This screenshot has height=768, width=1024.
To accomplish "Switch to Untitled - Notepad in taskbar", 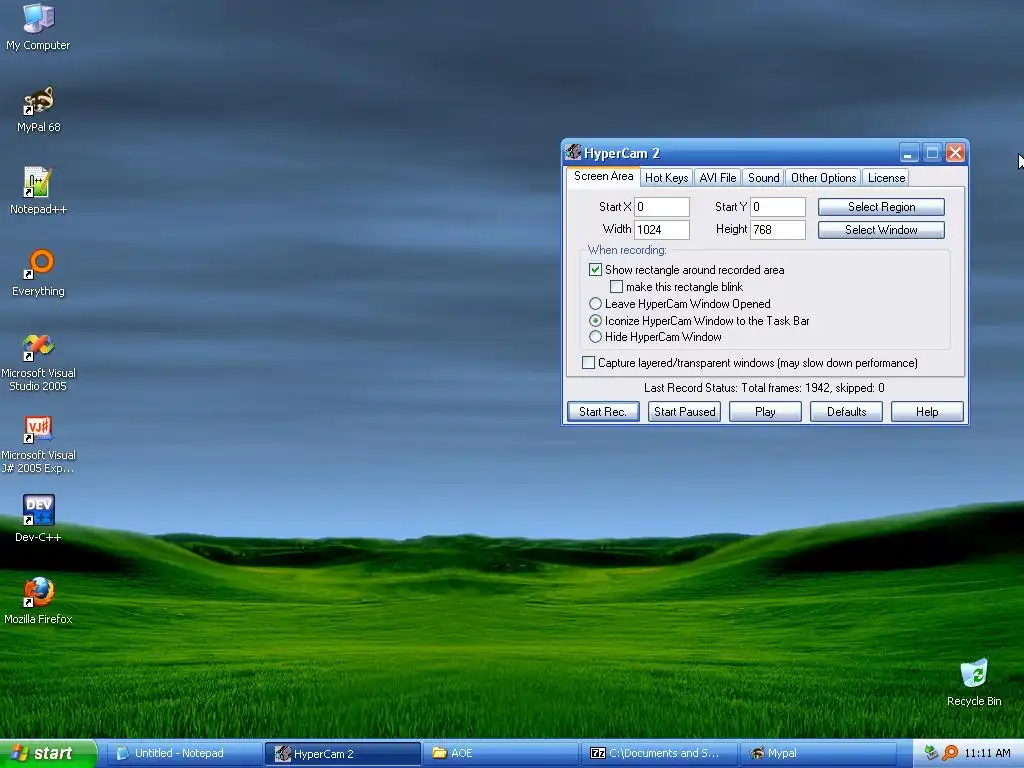I will click(185, 753).
